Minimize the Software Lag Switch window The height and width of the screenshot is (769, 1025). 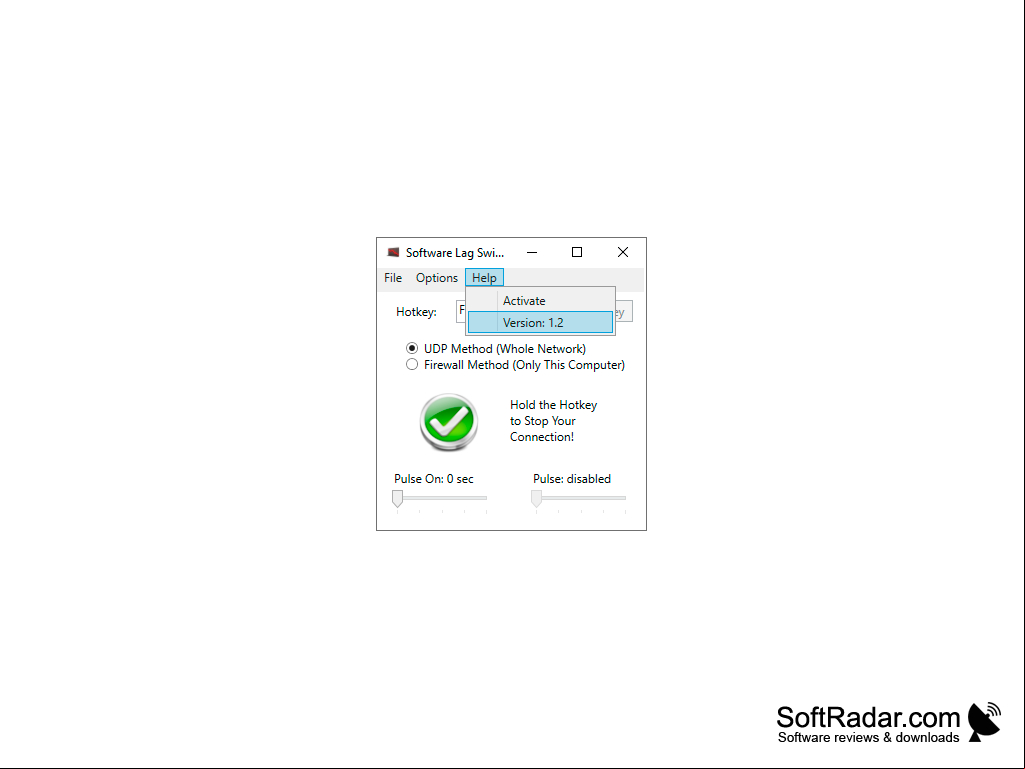click(x=532, y=252)
